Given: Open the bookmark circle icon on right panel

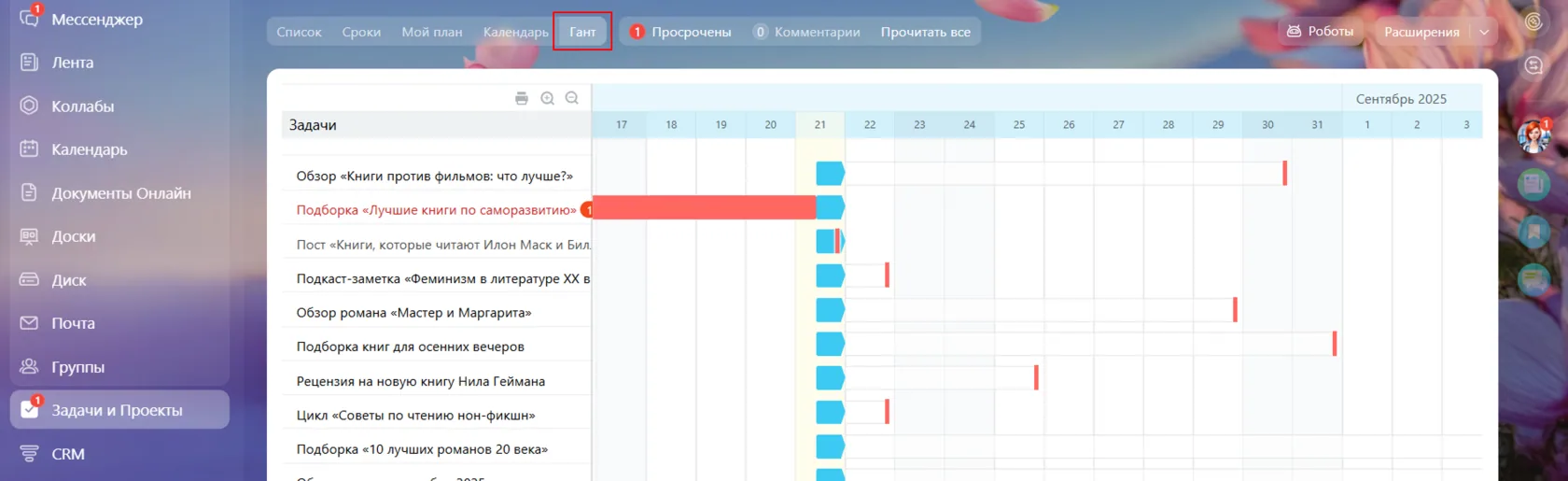Looking at the screenshot, I should (x=1533, y=232).
